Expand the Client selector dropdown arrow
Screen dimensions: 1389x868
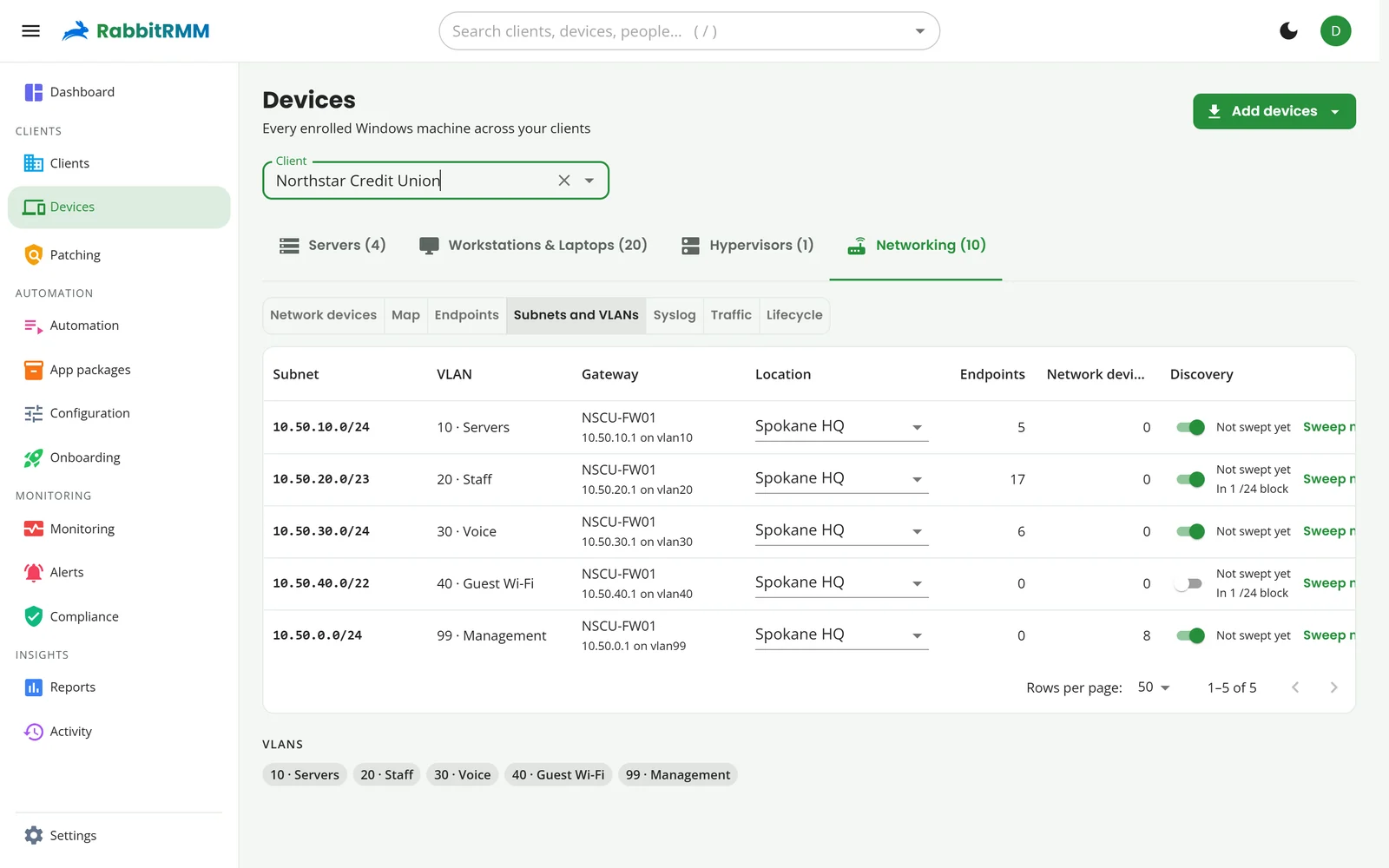(x=589, y=181)
